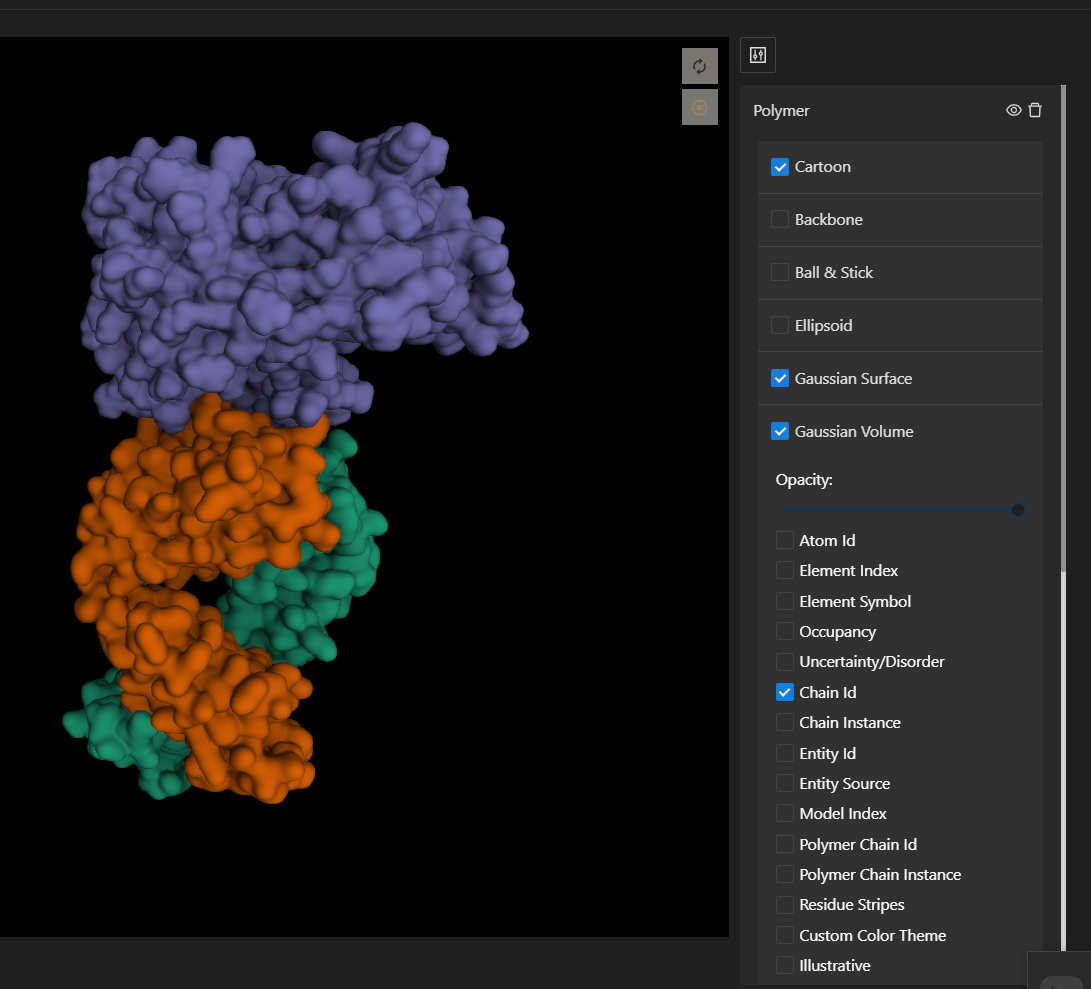Viewport: 1091px width, 989px height.
Task: Disable the Gaussian Volume checkbox
Action: [x=780, y=432]
